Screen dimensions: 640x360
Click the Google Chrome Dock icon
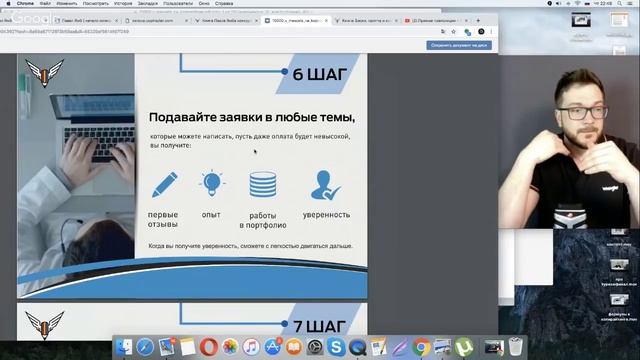(x=421, y=347)
